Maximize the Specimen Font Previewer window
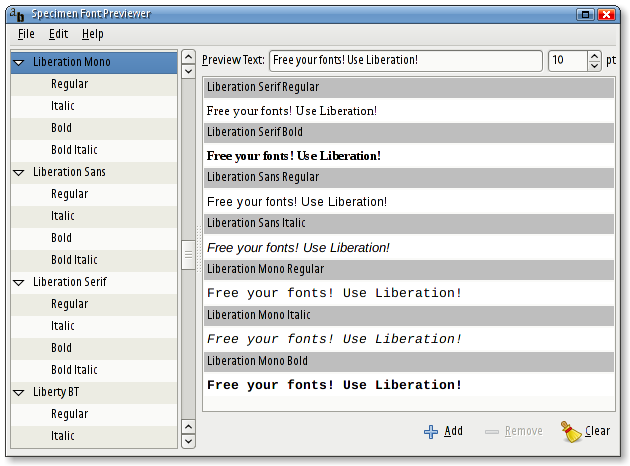The width and height of the screenshot is (630, 466). 585,15
